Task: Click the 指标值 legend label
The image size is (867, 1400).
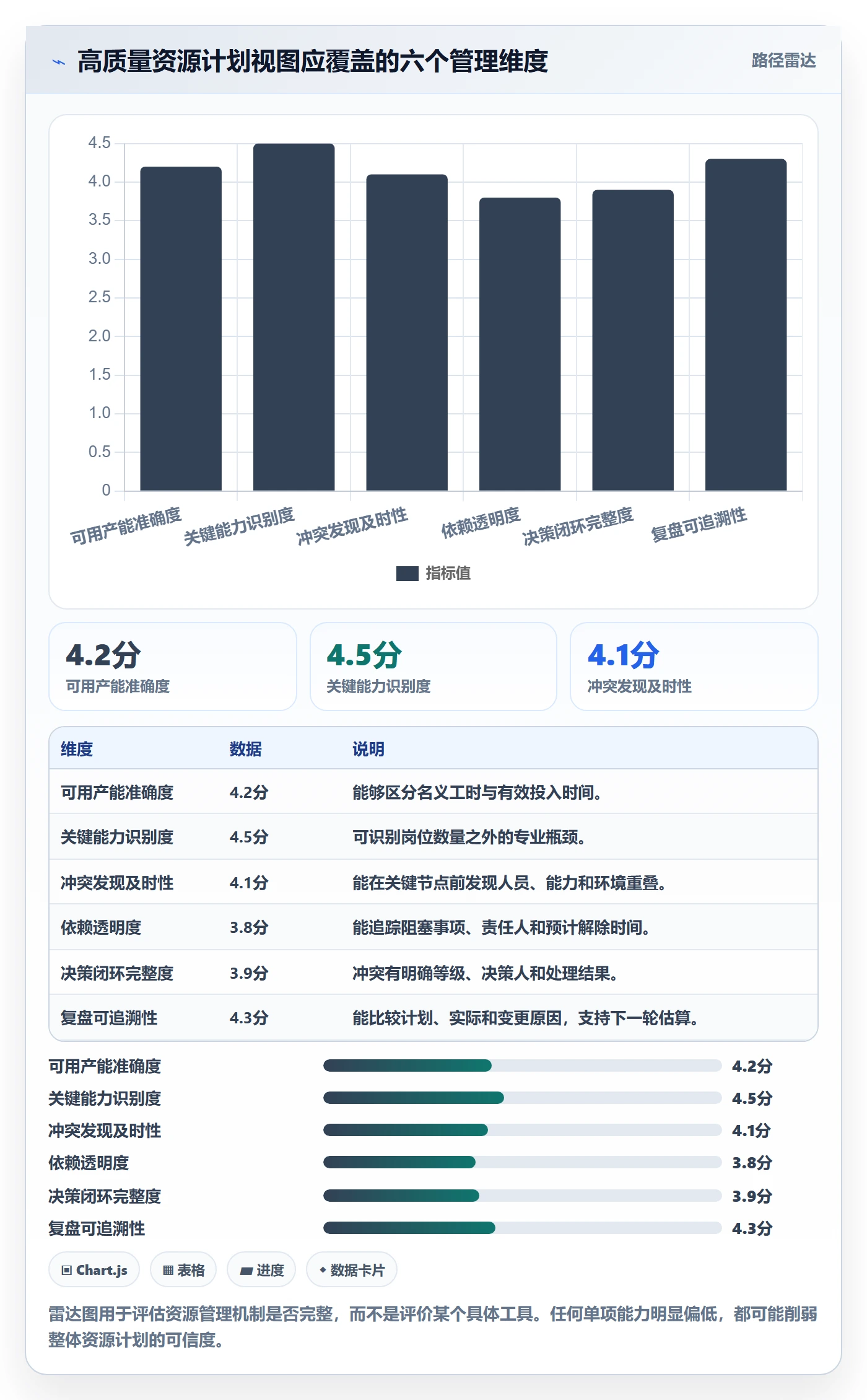Action: [x=448, y=574]
